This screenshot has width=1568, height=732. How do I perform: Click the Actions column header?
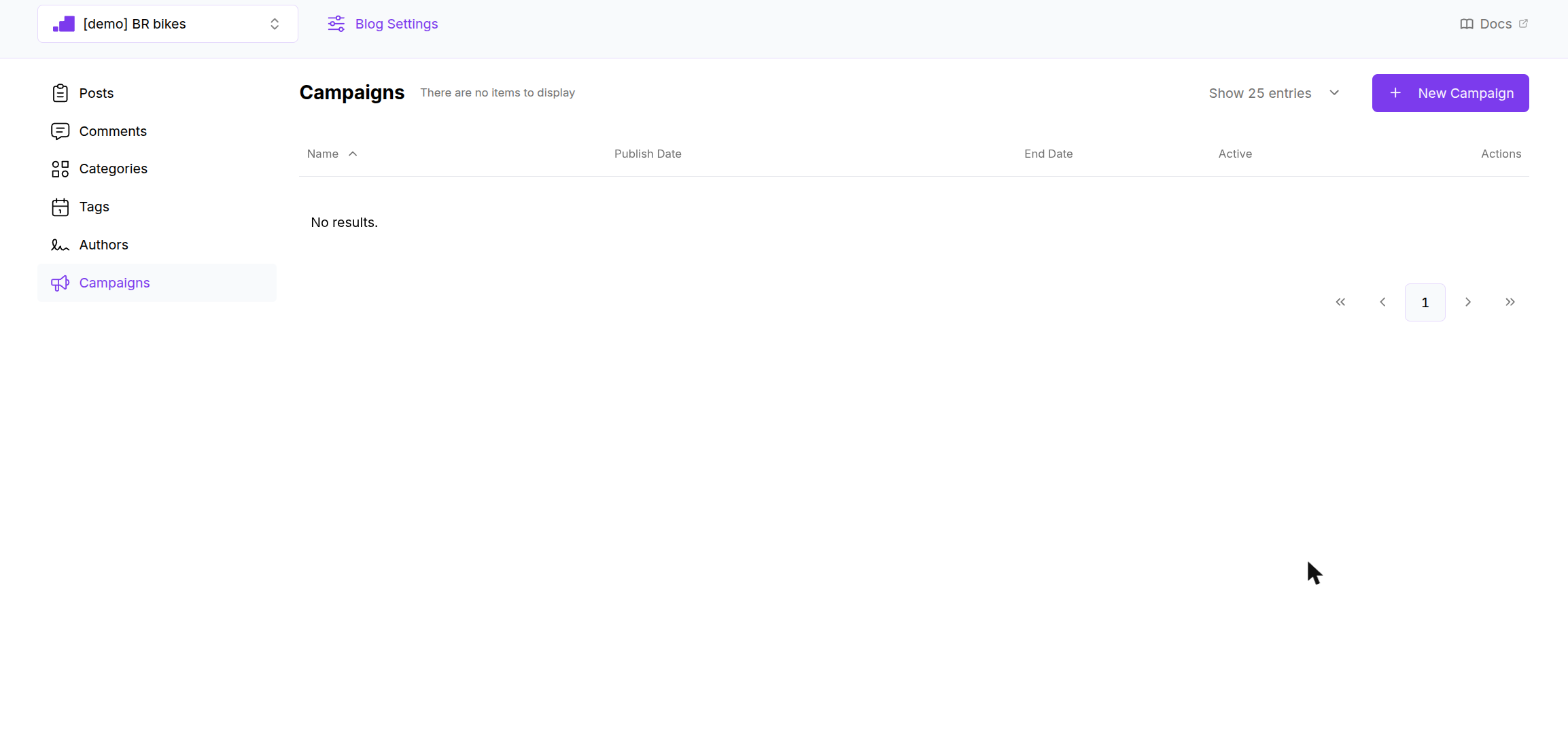pyautogui.click(x=1501, y=154)
